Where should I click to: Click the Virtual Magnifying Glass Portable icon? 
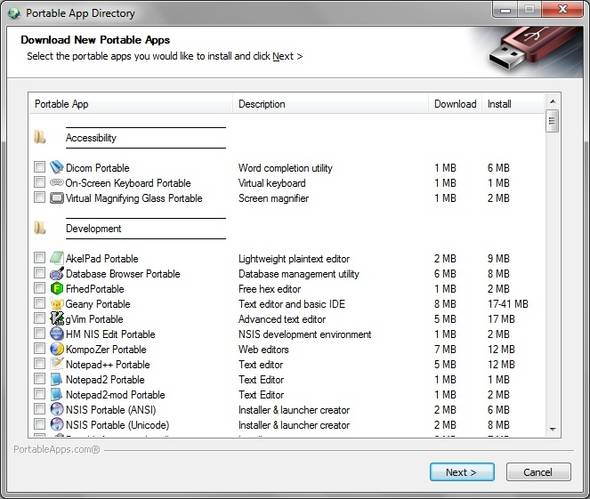[57, 198]
